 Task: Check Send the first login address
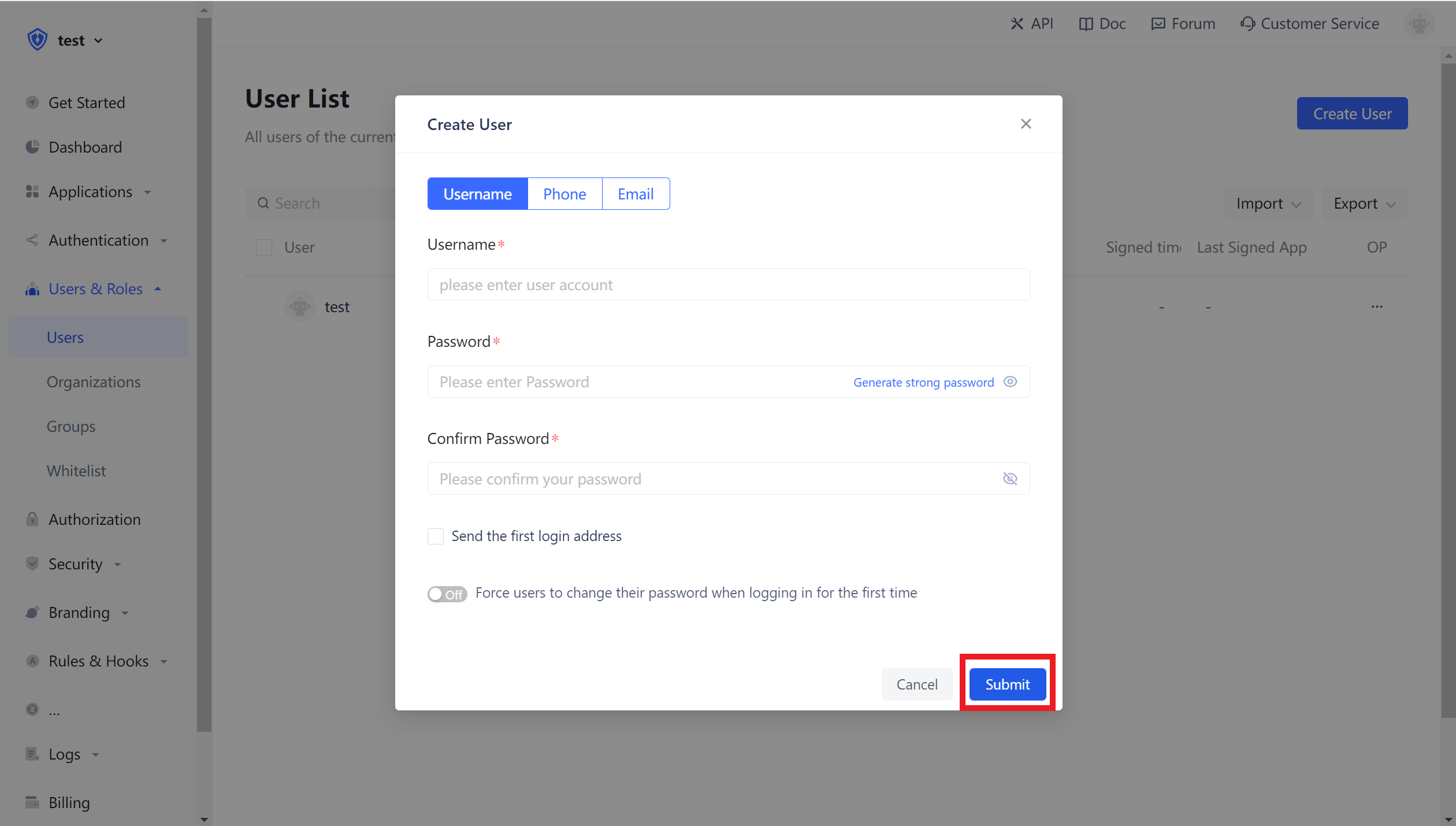(436, 536)
